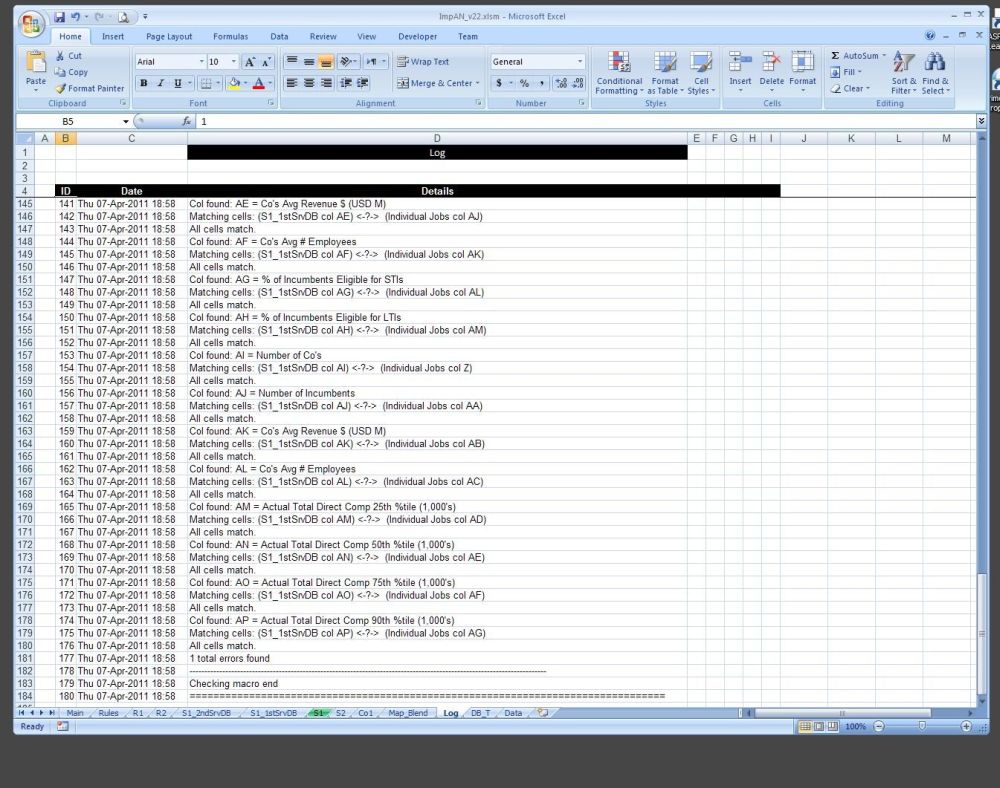Viewport: 1000px width, 788px height.
Task: Click the Percent Style icon
Action: 523,84
